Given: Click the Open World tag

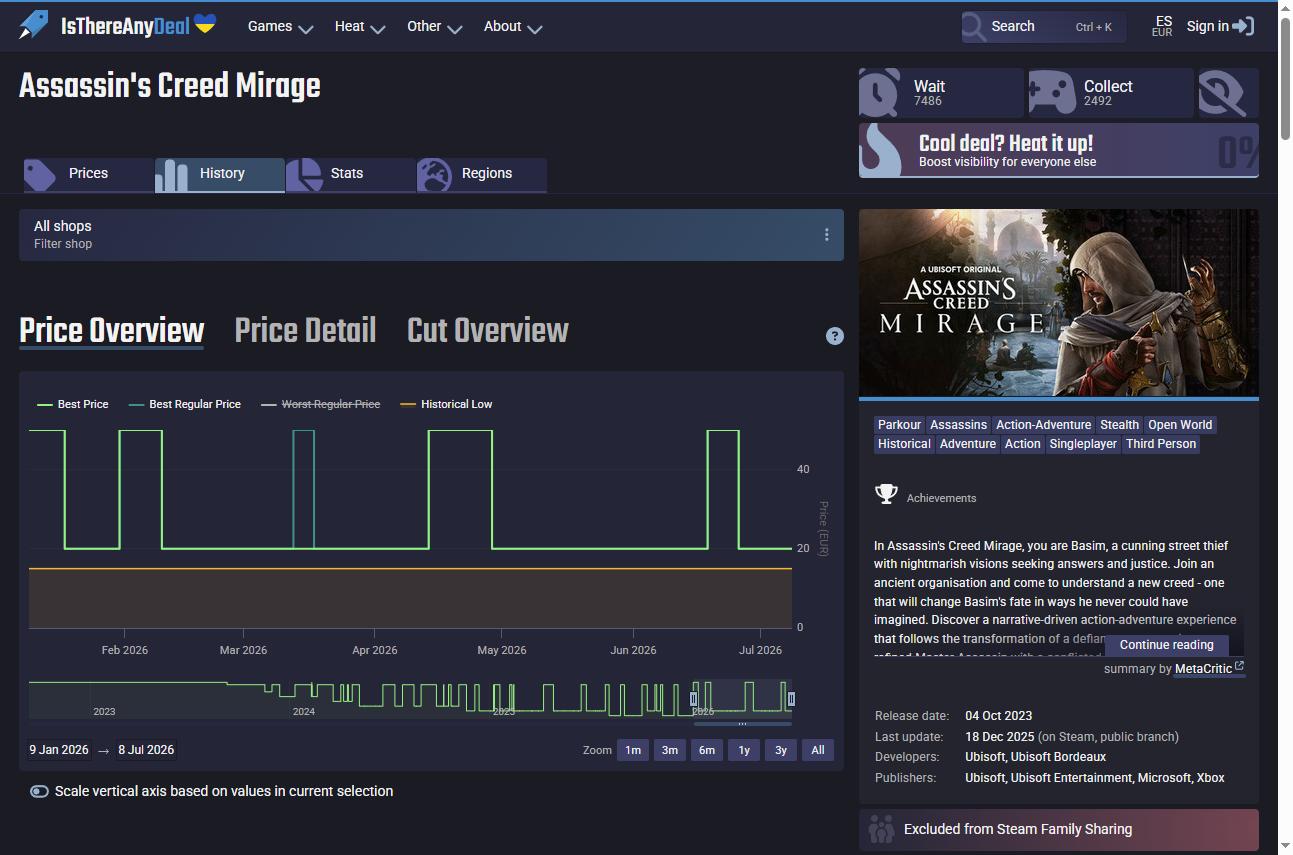Looking at the screenshot, I should (x=1180, y=425).
